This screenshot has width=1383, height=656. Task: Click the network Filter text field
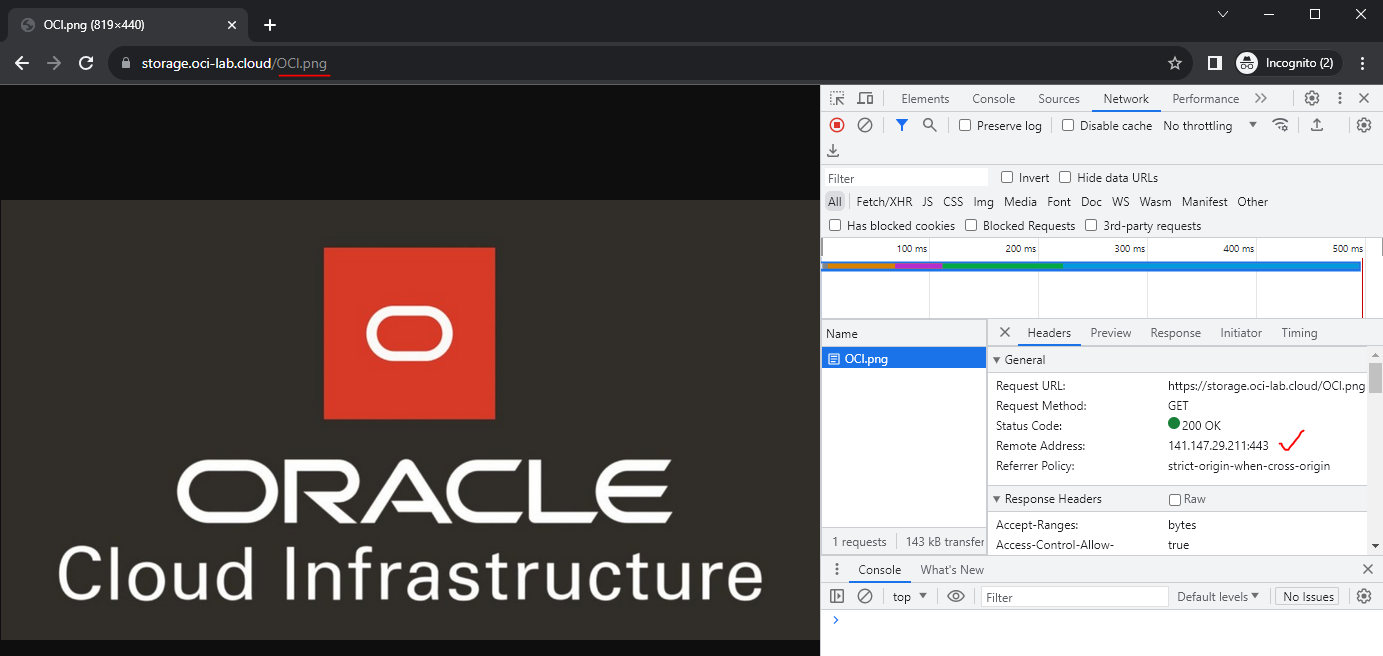(x=905, y=178)
